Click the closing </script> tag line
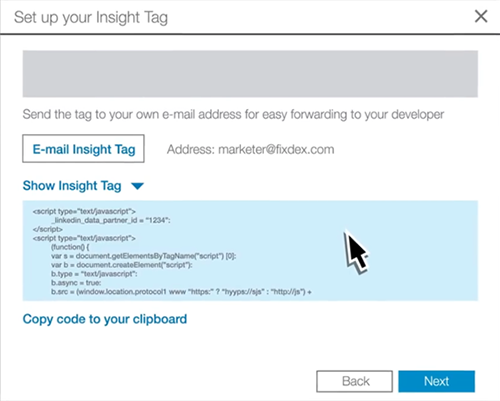500x401 pixels. (x=48, y=229)
